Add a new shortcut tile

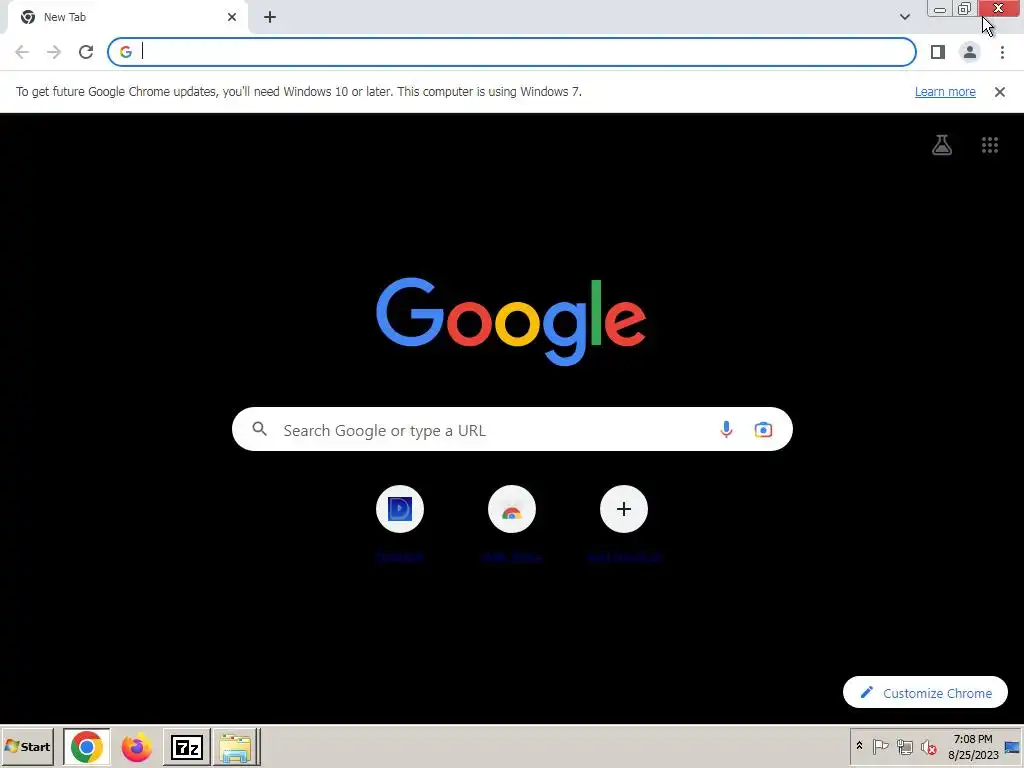624,509
